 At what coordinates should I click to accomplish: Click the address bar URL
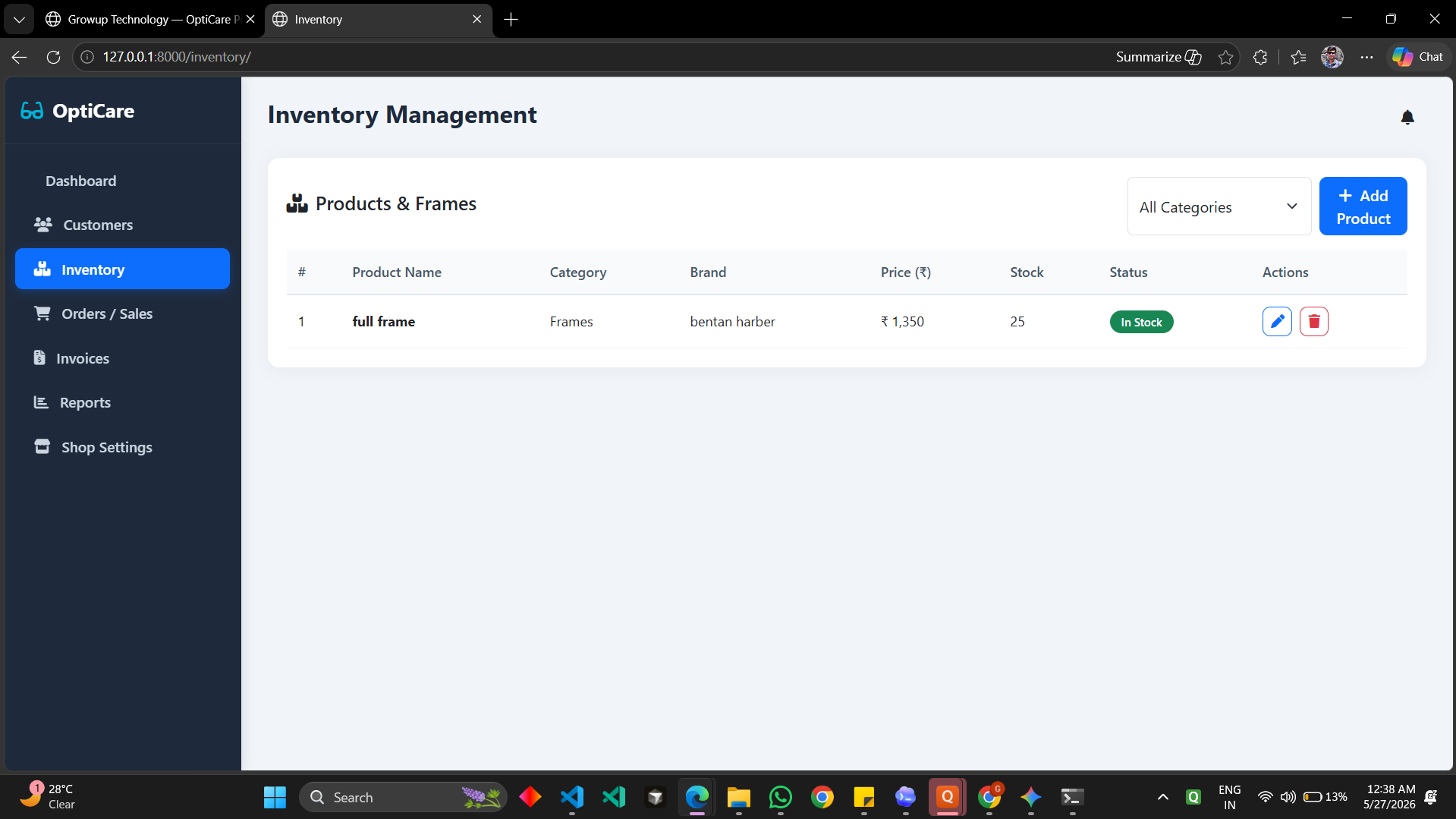[177, 57]
